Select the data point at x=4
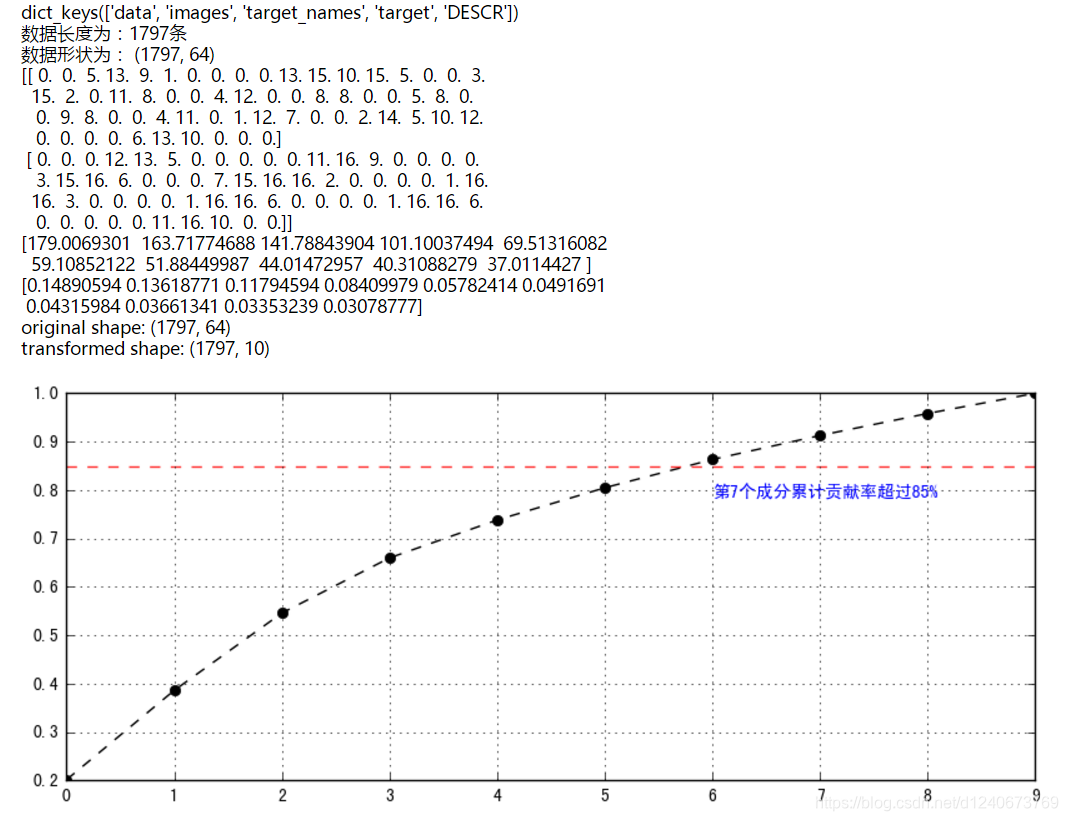This screenshot has height=821, width=1068. tap(497, 520)
